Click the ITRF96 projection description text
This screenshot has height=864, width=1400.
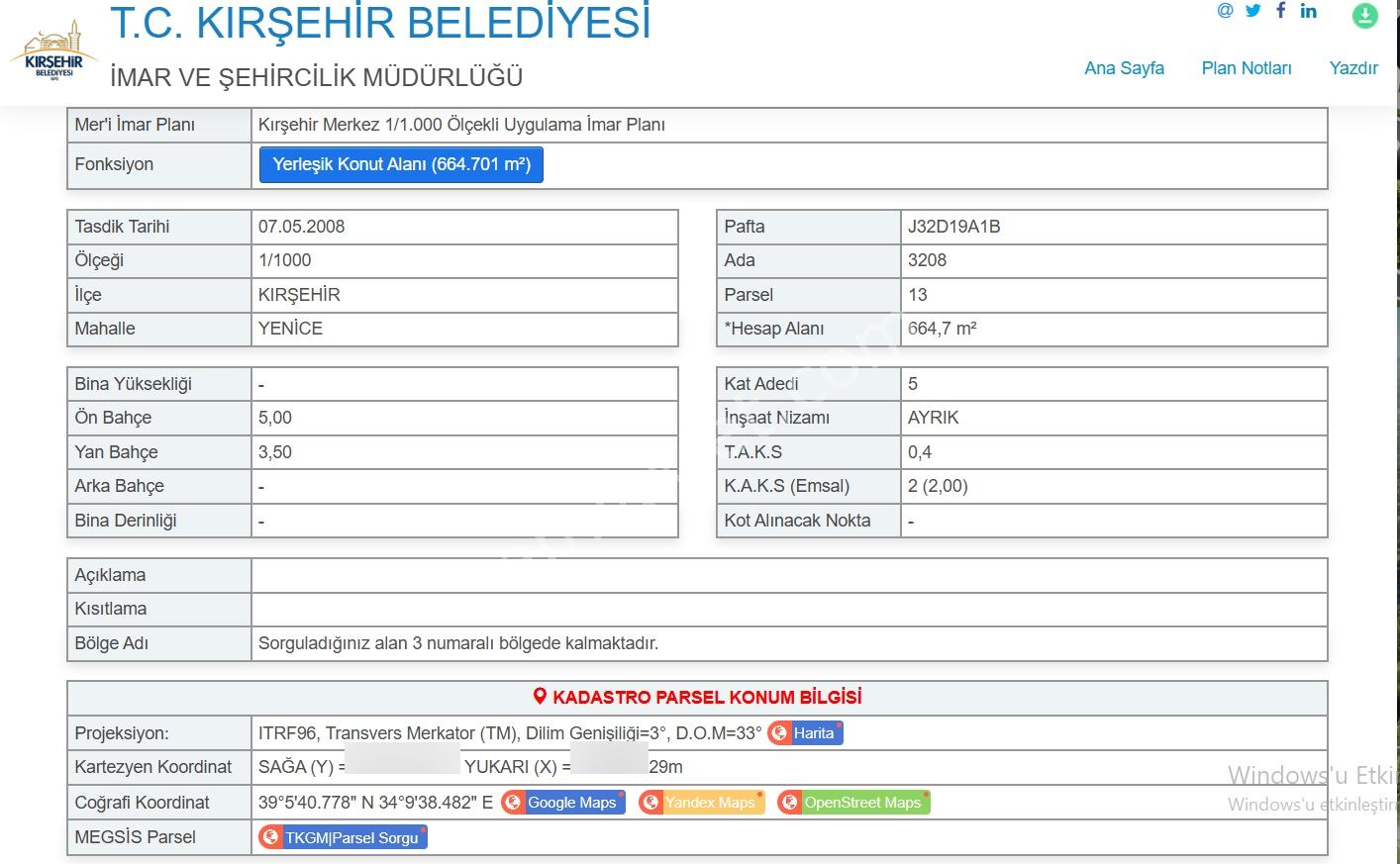(510, 733)
